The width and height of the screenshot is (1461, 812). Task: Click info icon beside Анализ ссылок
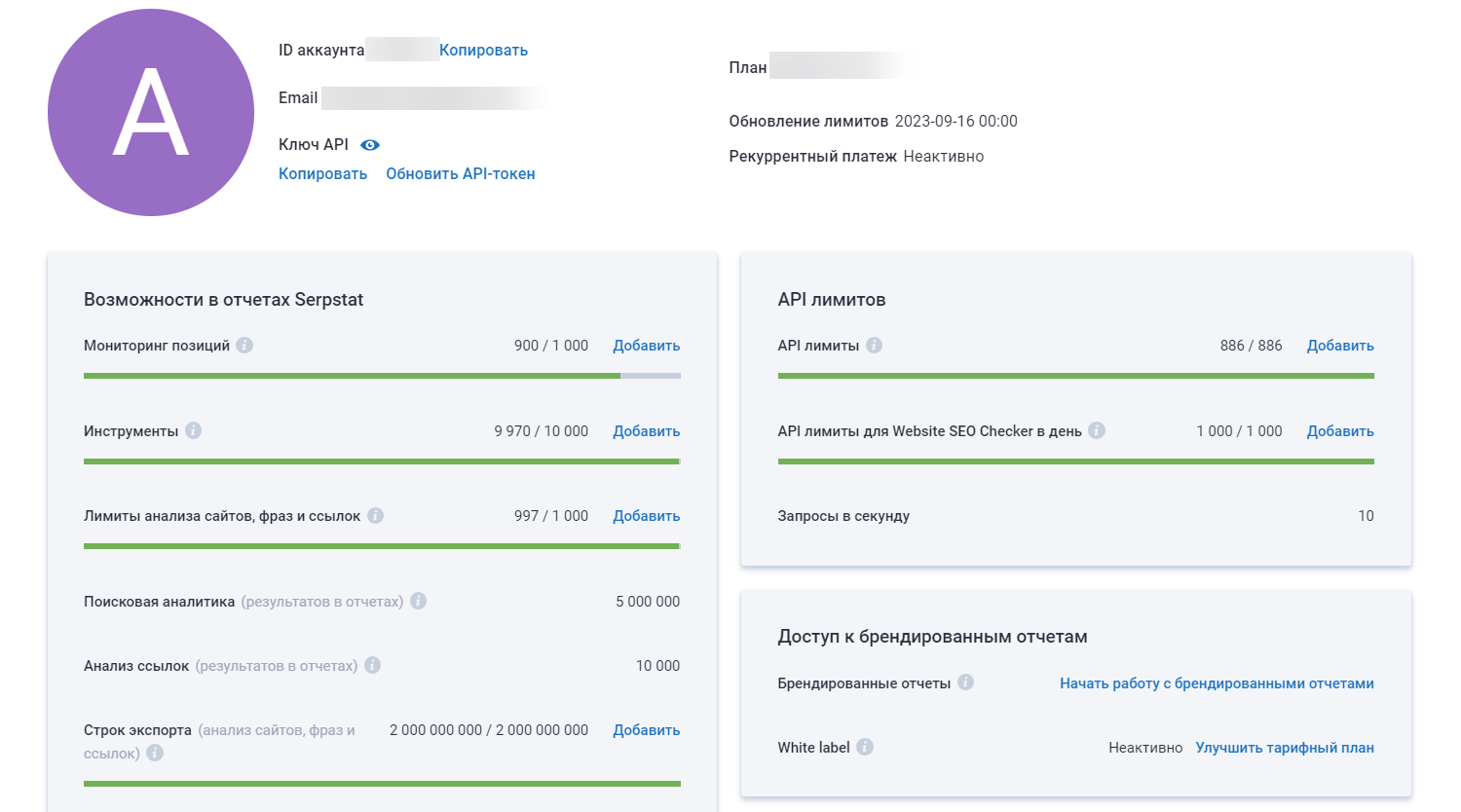pyautogui.click(x=372, y=666)
